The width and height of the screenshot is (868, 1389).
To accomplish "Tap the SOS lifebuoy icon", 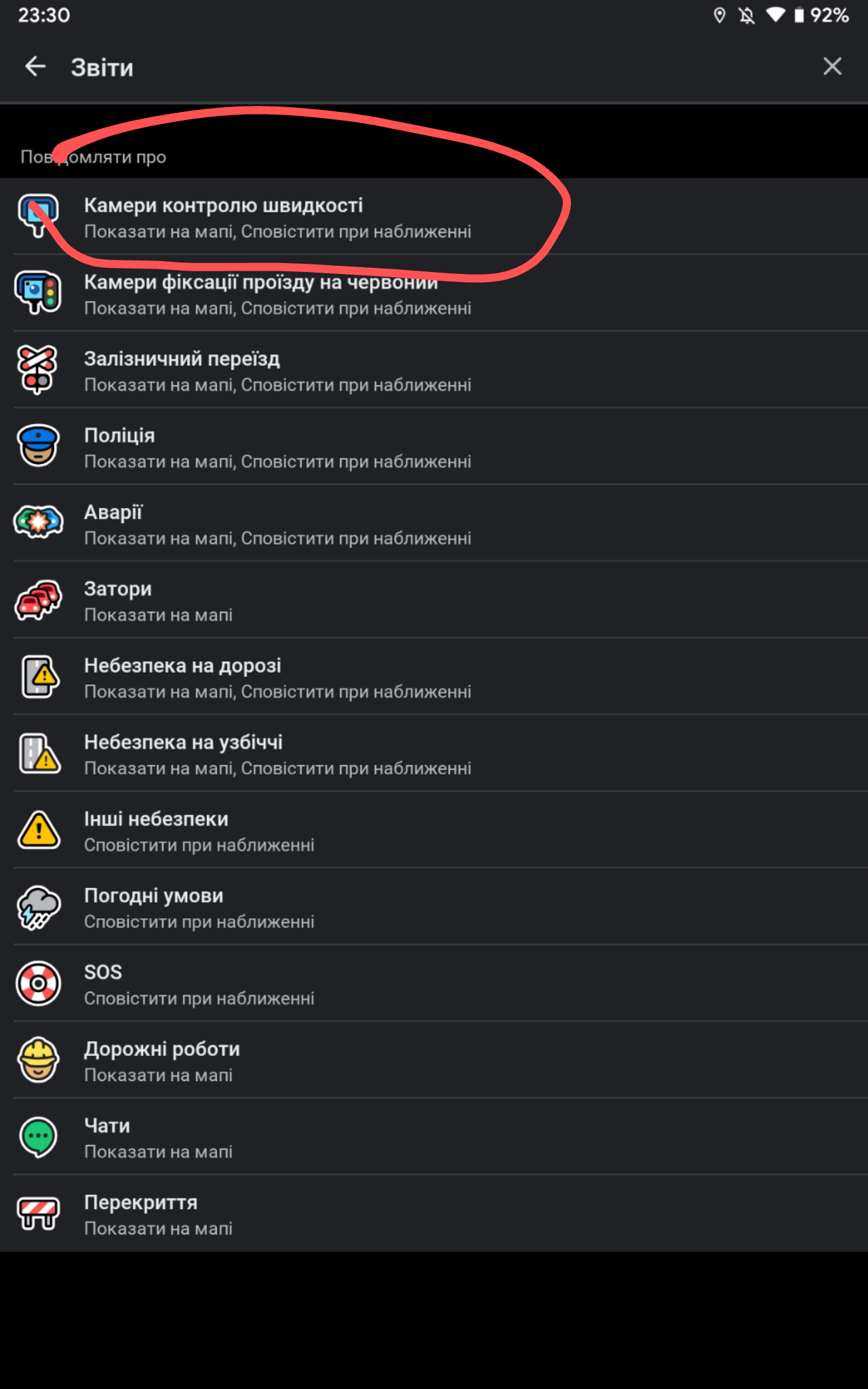I will tap(38, 983).
